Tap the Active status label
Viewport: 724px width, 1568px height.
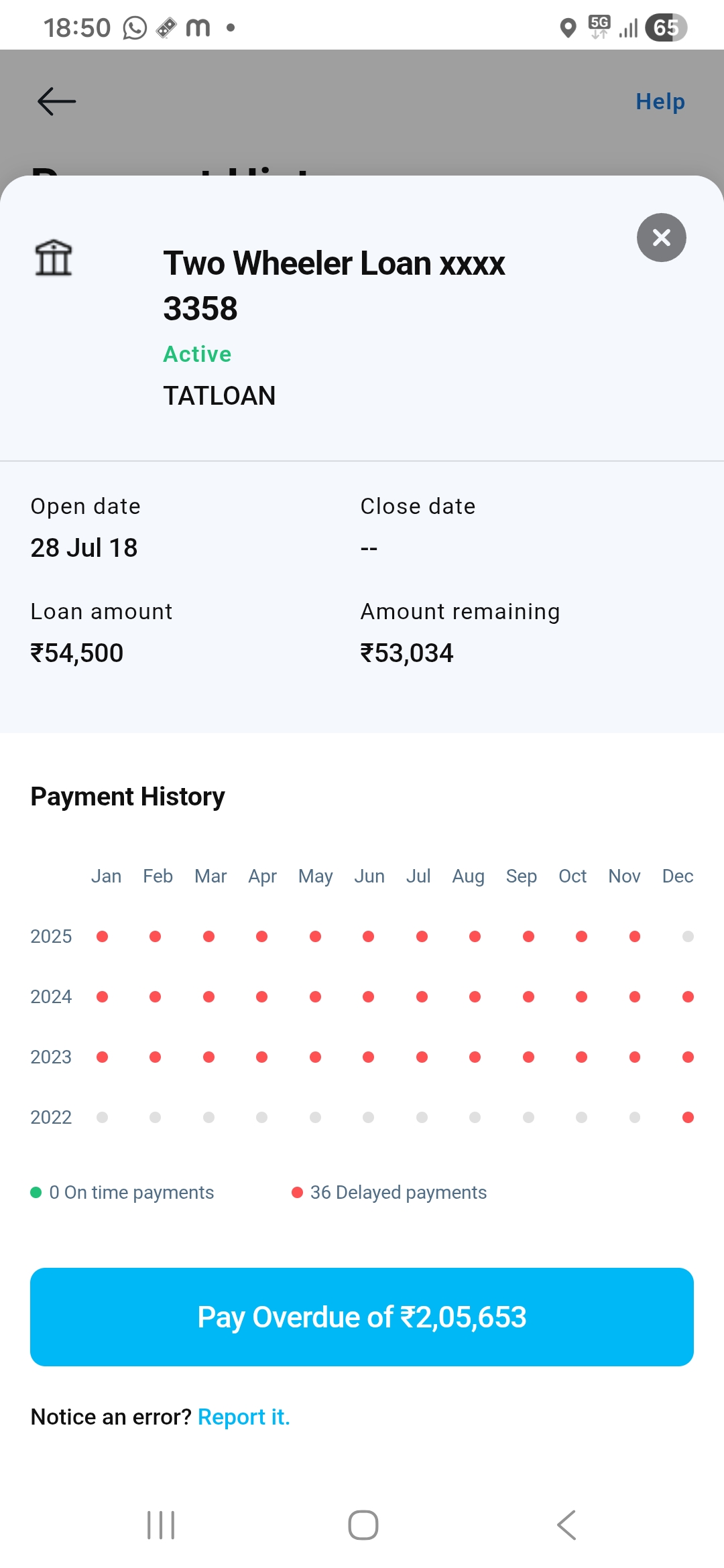pos(197,354)
